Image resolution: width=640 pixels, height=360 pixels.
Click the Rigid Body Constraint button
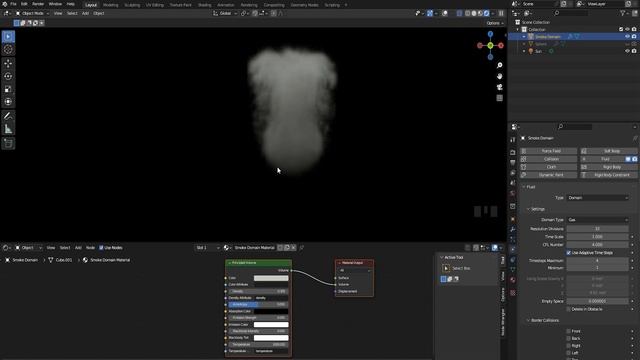click(x=609, y=175)
